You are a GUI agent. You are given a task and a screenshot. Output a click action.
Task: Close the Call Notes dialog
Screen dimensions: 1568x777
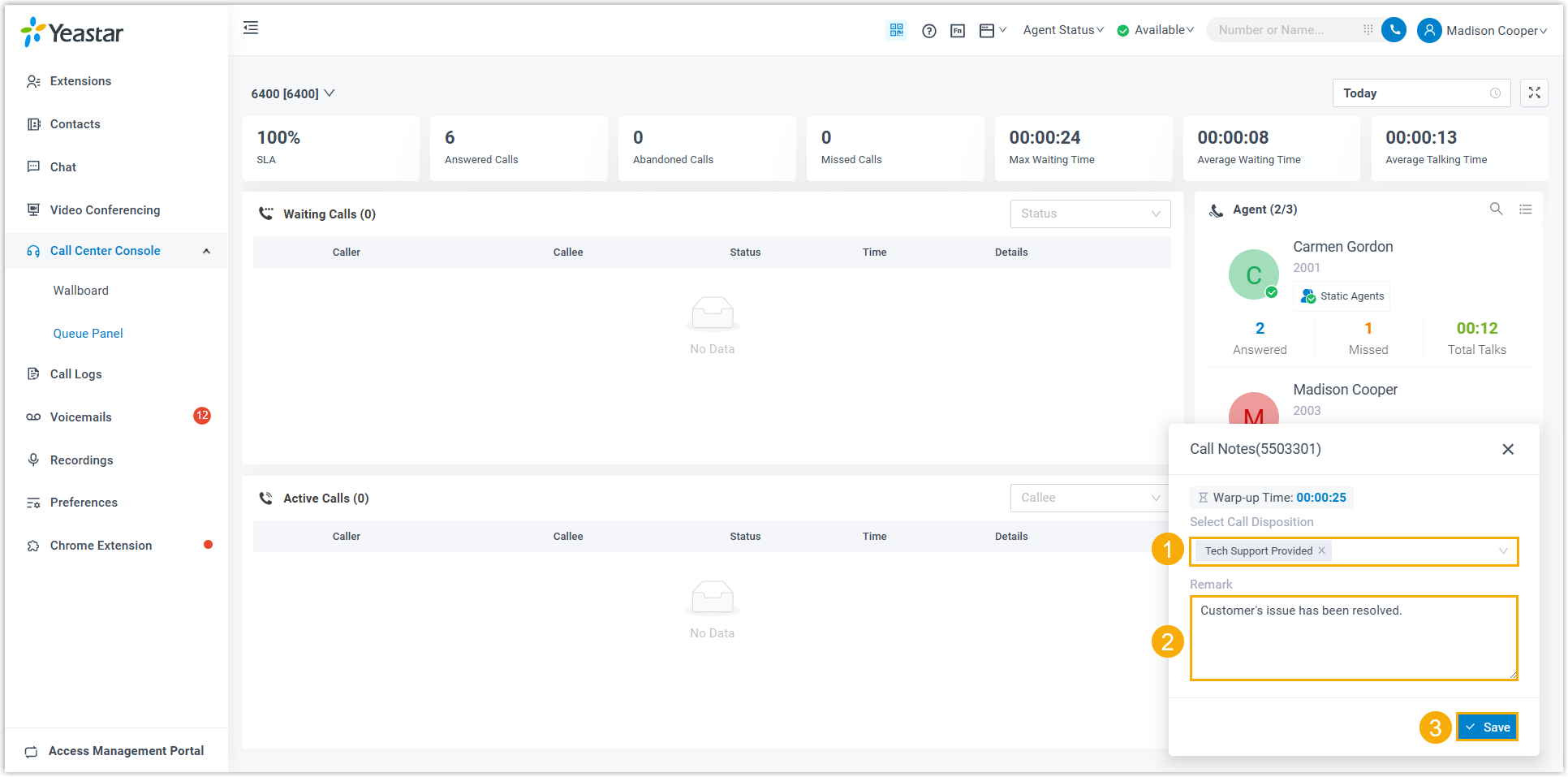pos(1507,449)
